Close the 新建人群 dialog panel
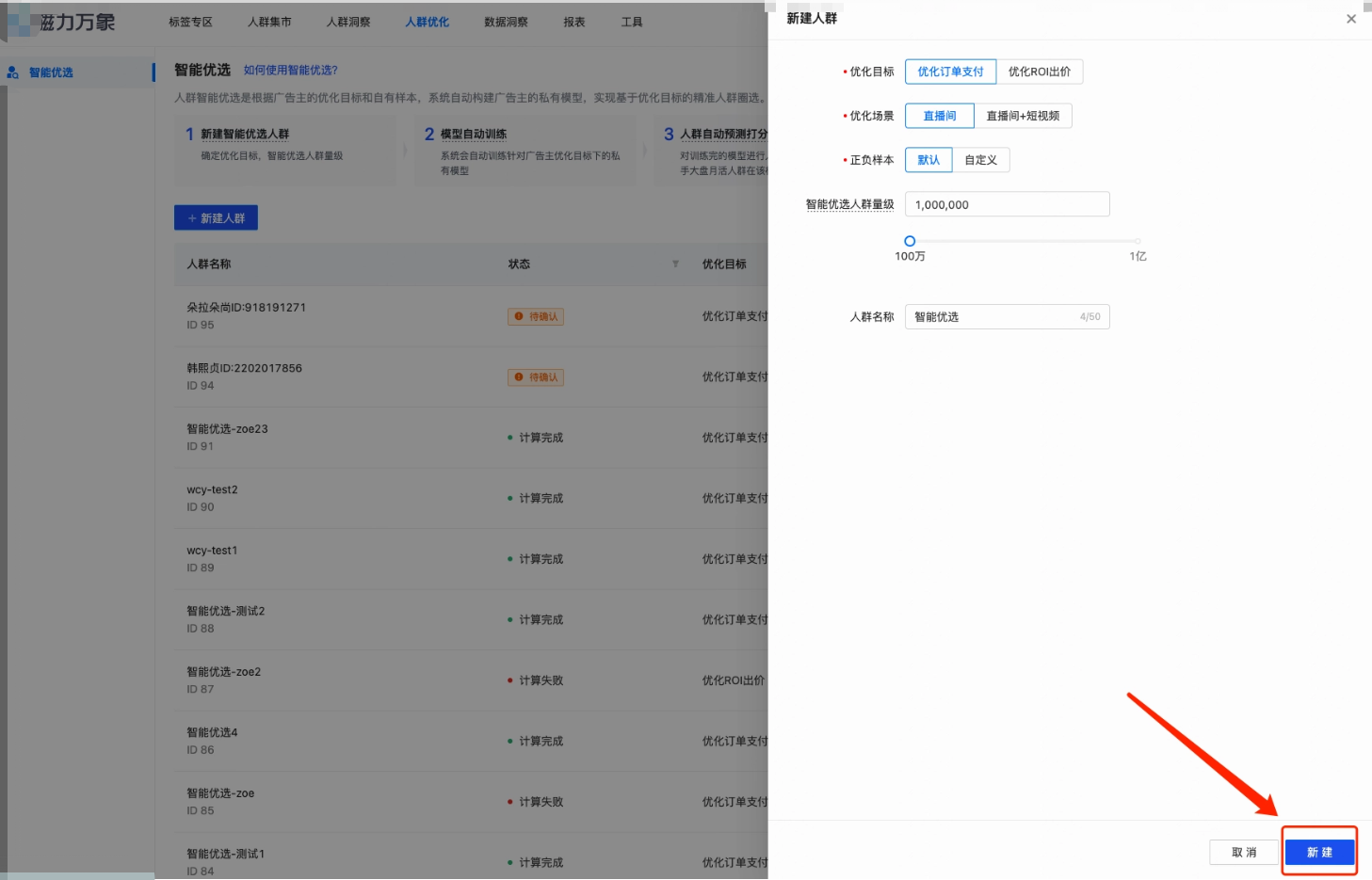This screenshot has width=1372, height=880. pos(1350,18)
